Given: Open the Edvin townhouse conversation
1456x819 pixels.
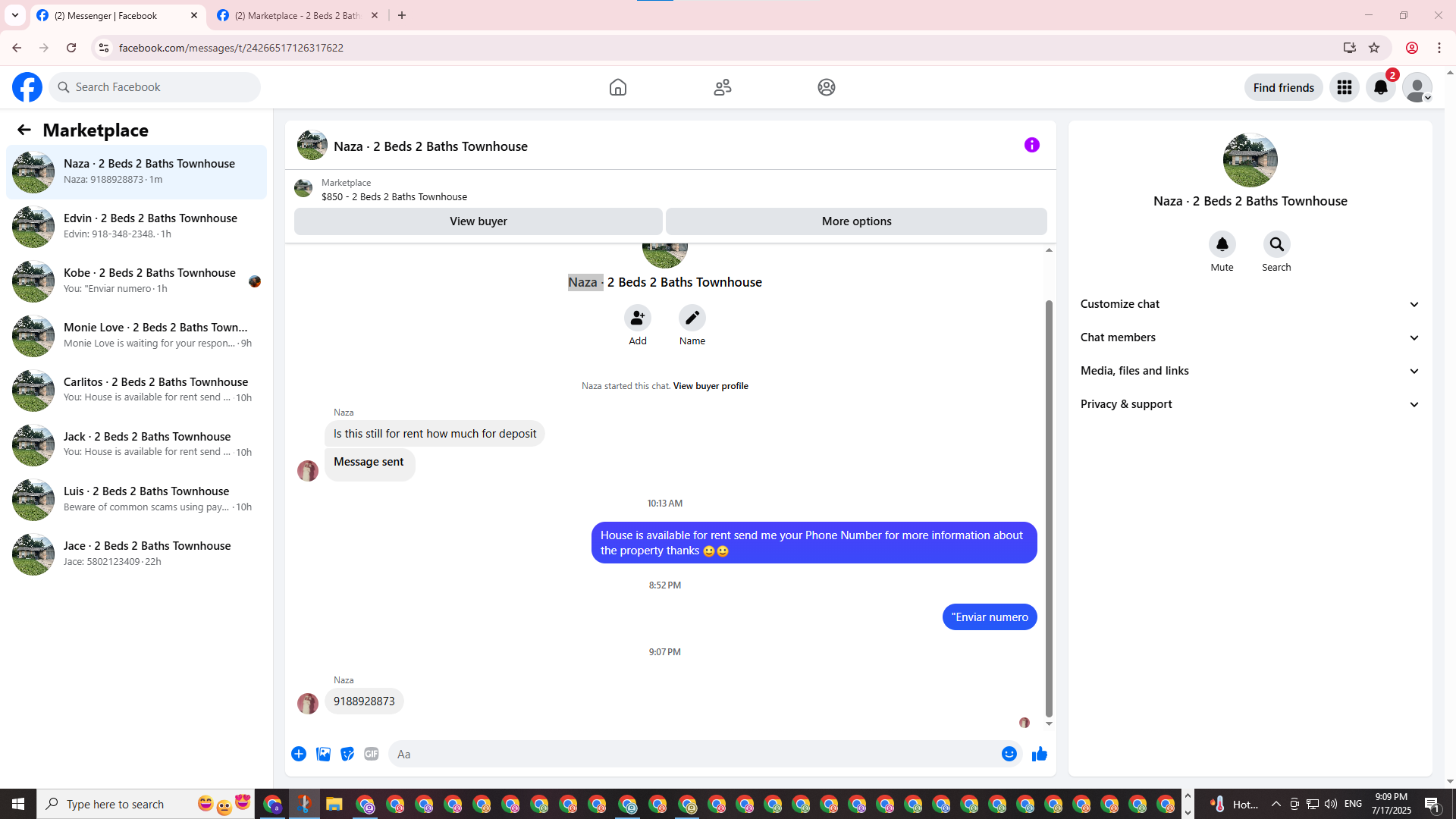Looking at the screenshot, I should tap(136, 226).
